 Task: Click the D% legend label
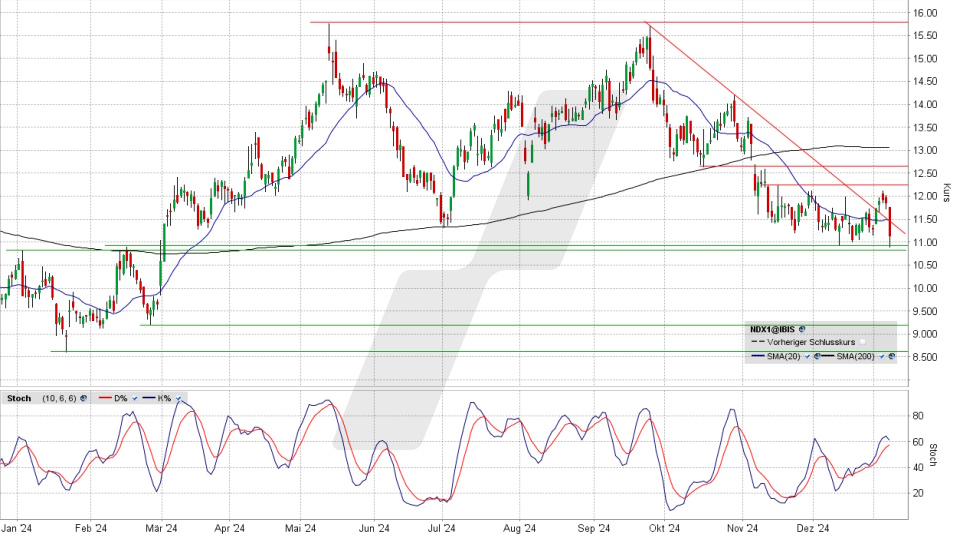(x=121, y=399)
